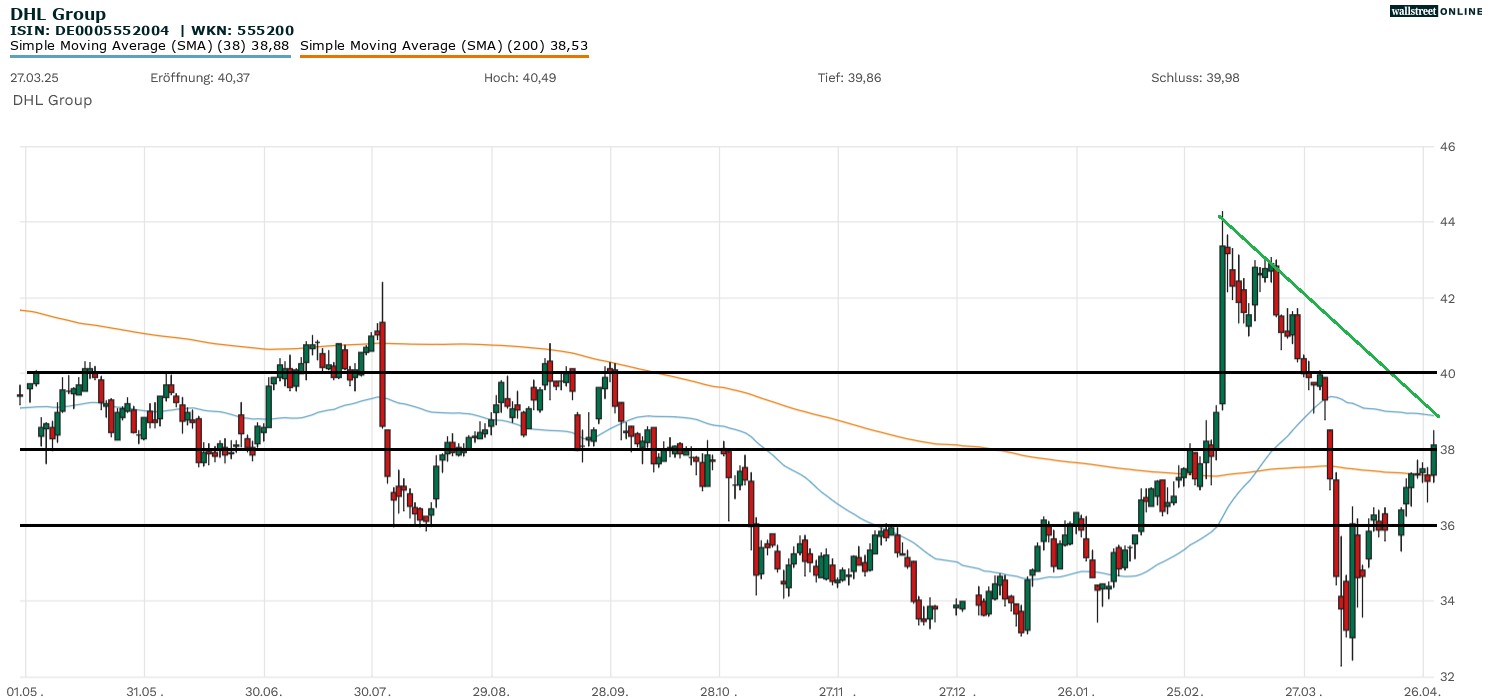1490x698 pixels.
Task: Click the 28.09. date axis label
Action: [x=609, y=691]
